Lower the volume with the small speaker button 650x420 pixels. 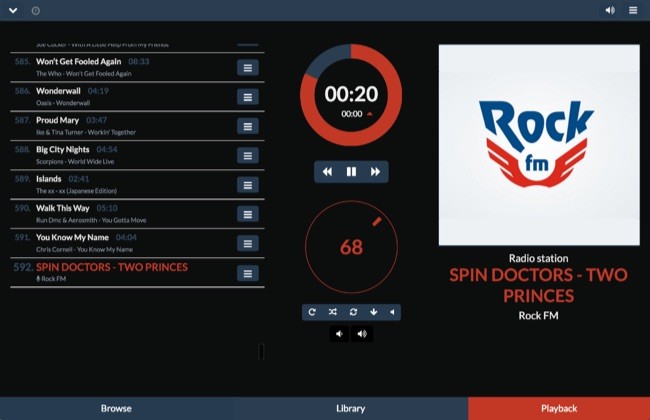pyautogui.click(x=339, y=334)
